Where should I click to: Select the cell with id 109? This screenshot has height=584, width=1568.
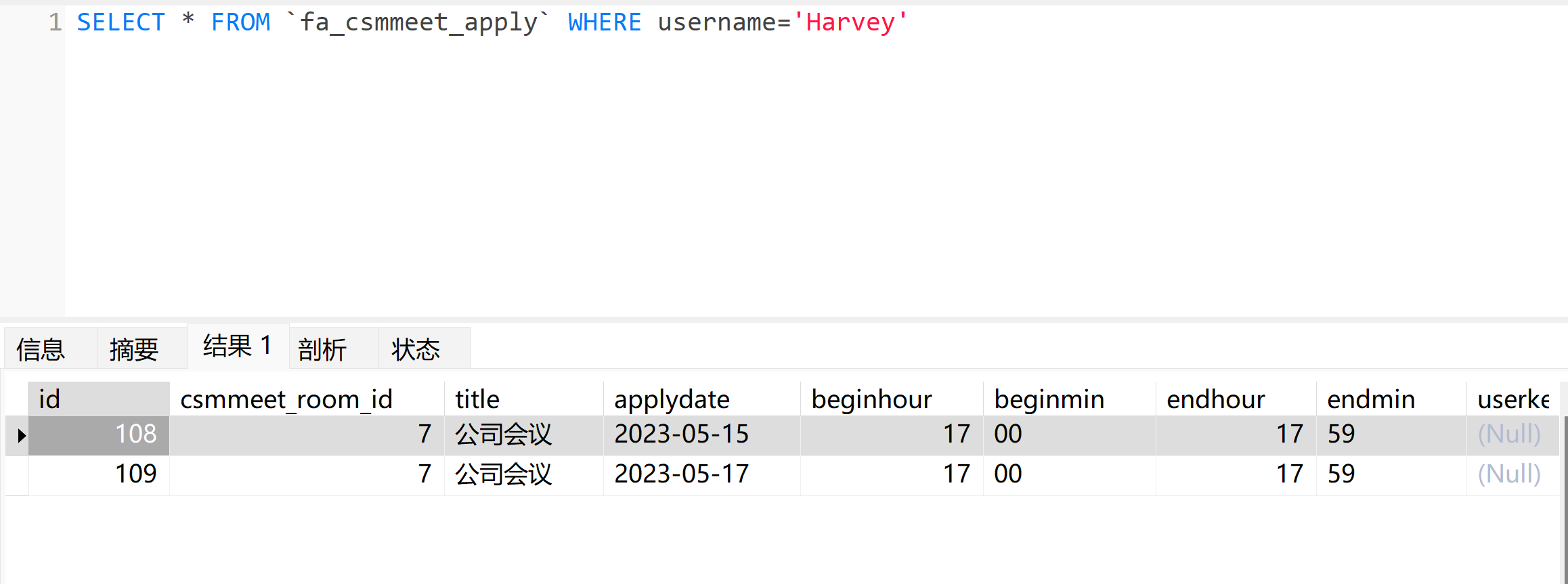coord(99,474)
